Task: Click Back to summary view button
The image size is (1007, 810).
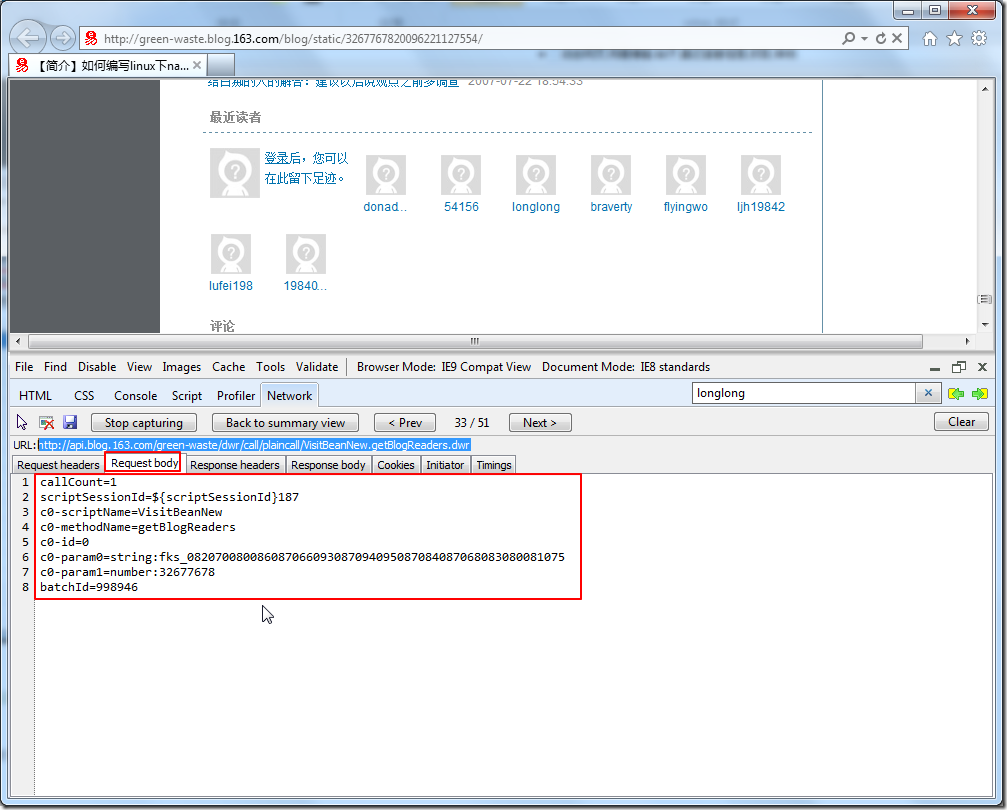Action: pos(285,423)
